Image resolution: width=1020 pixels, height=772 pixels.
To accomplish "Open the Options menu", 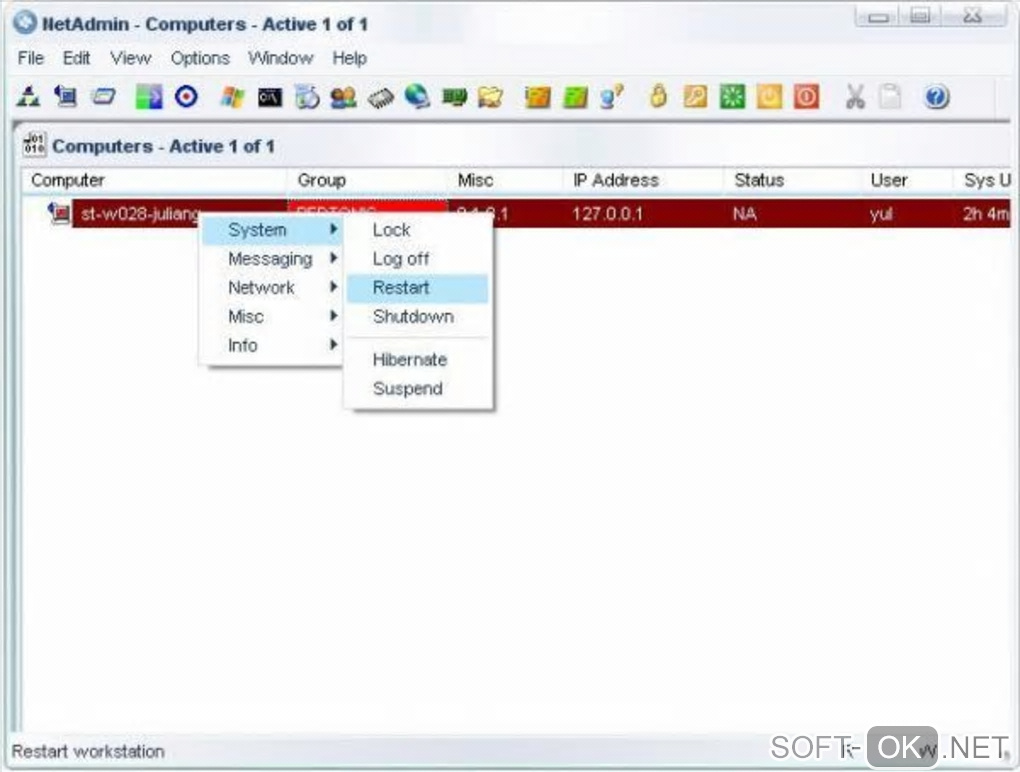I will pos(200,58).
